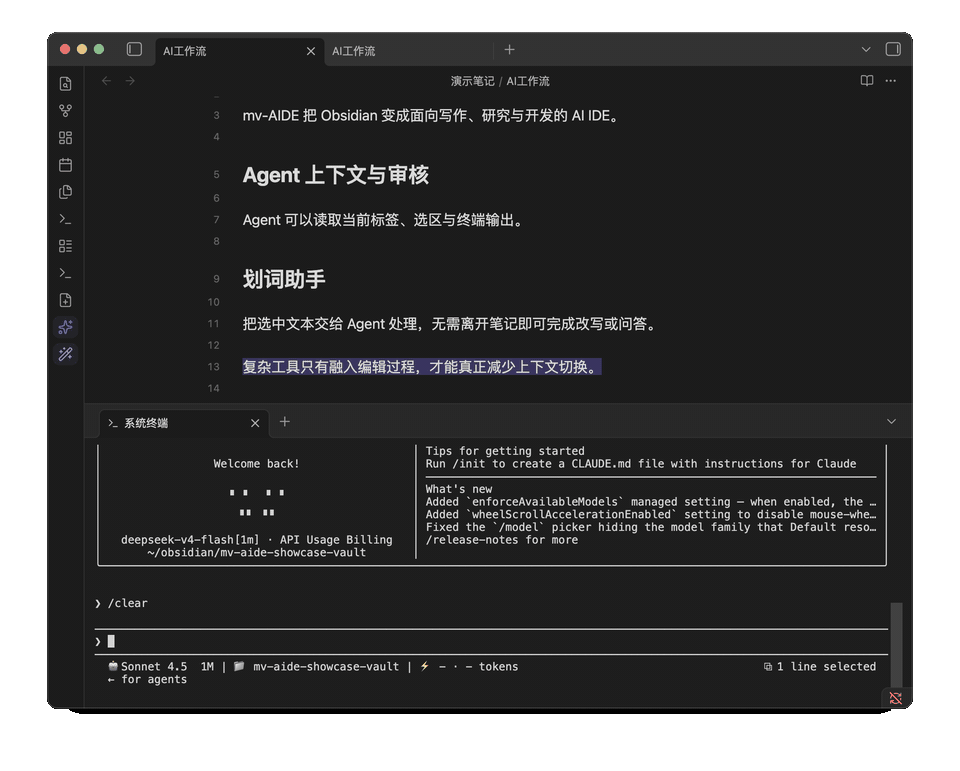The height and width of the screenshot is (771, 960).
Task: Click ~/obsidian/mv-aide-showcase-vault path
Action: 257,552
